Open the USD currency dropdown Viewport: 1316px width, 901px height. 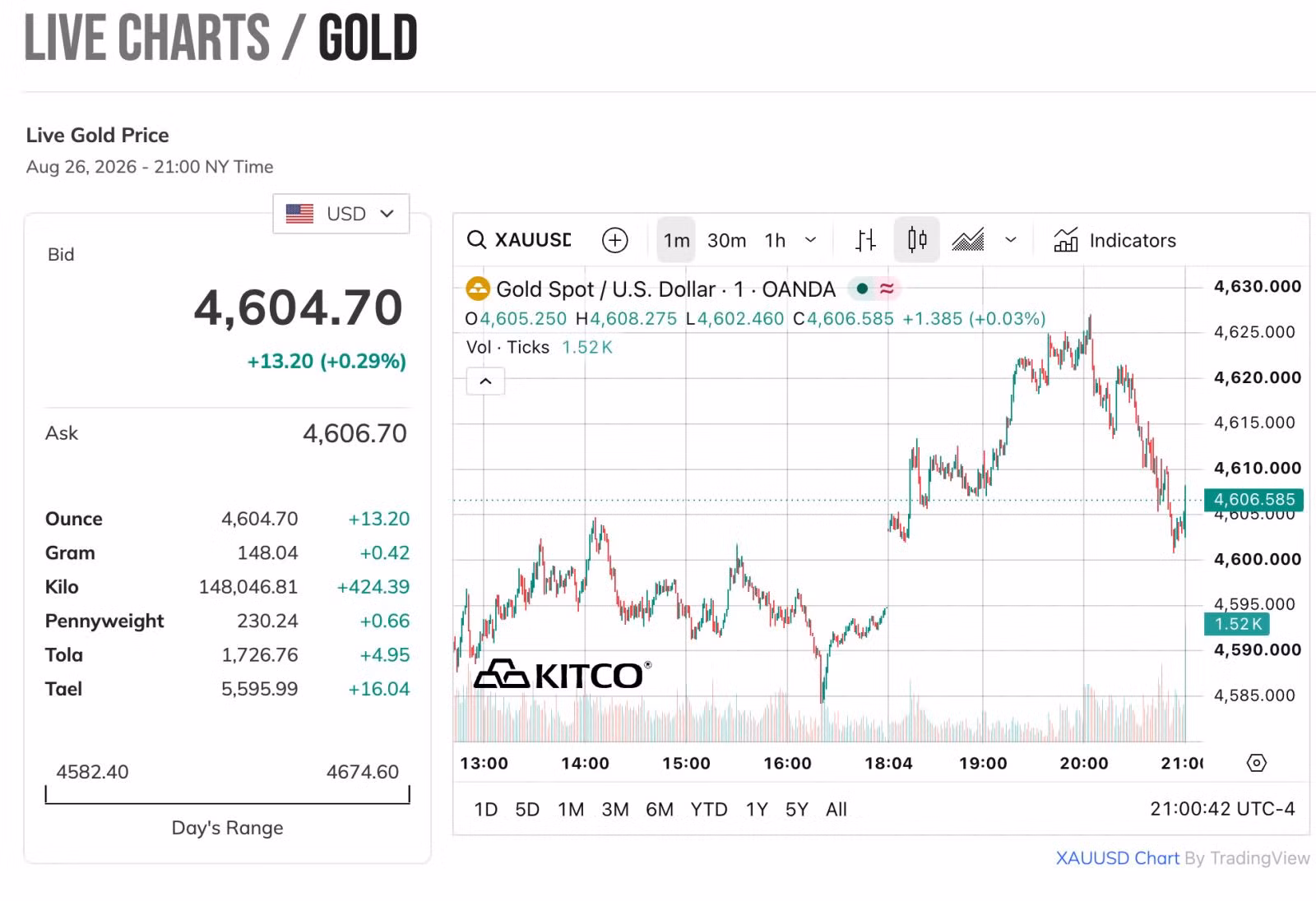tap(341, 214)
